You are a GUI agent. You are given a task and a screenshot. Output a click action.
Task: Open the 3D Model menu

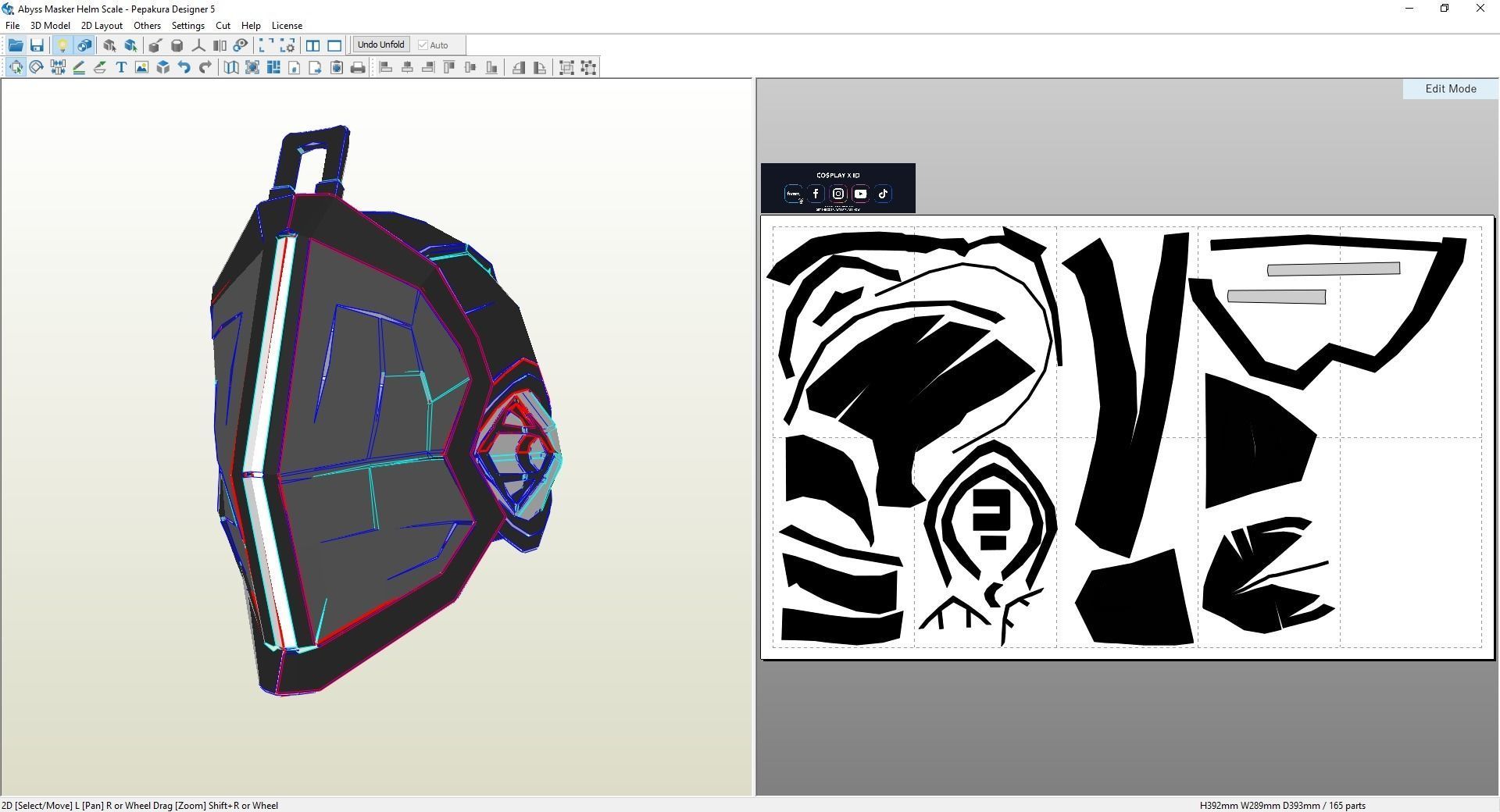(x=50, y=26)
